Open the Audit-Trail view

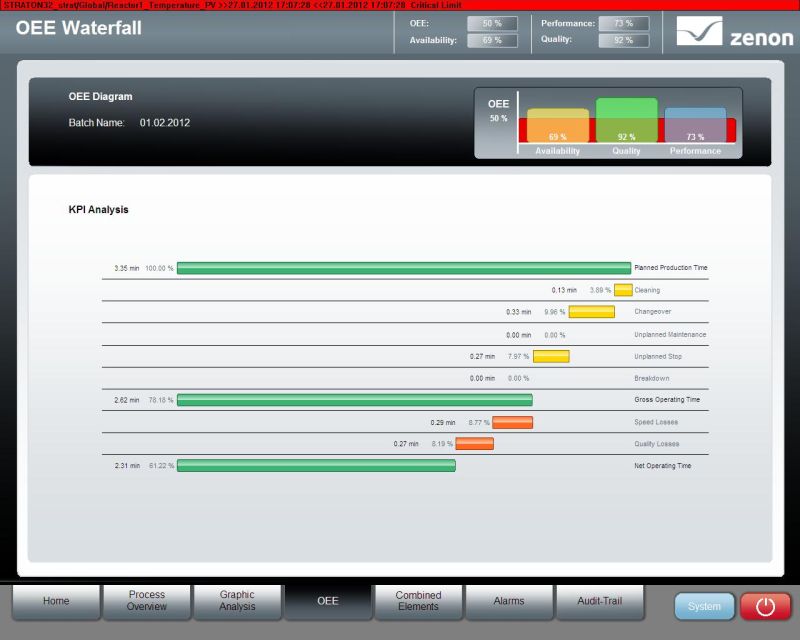(600, 601)
